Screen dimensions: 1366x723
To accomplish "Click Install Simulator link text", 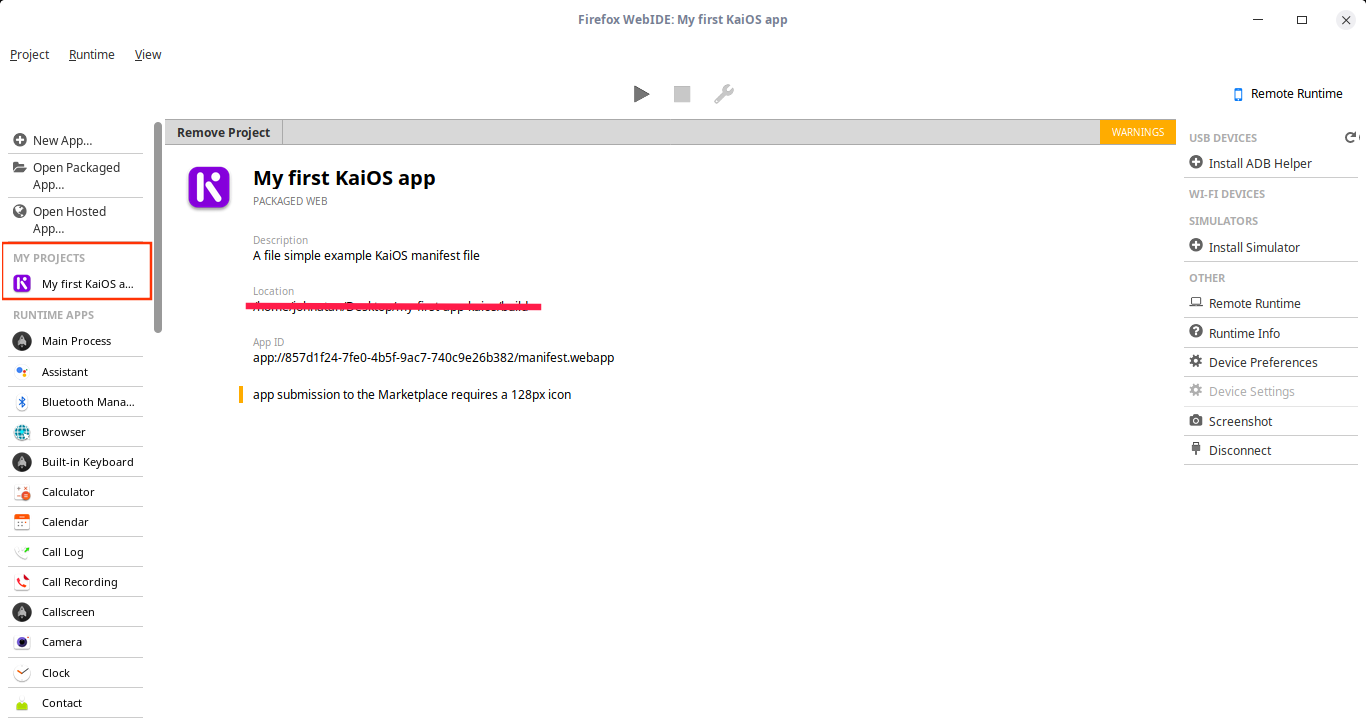I will [1254, 247].
